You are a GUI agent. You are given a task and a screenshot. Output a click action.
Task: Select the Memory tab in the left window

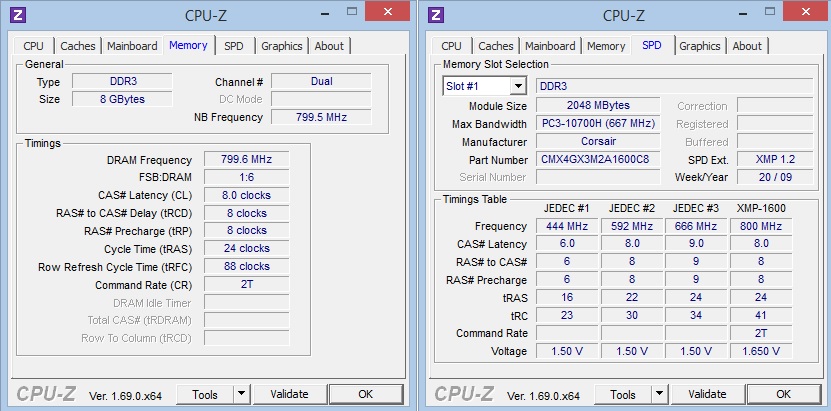click(x=189, y=45)
